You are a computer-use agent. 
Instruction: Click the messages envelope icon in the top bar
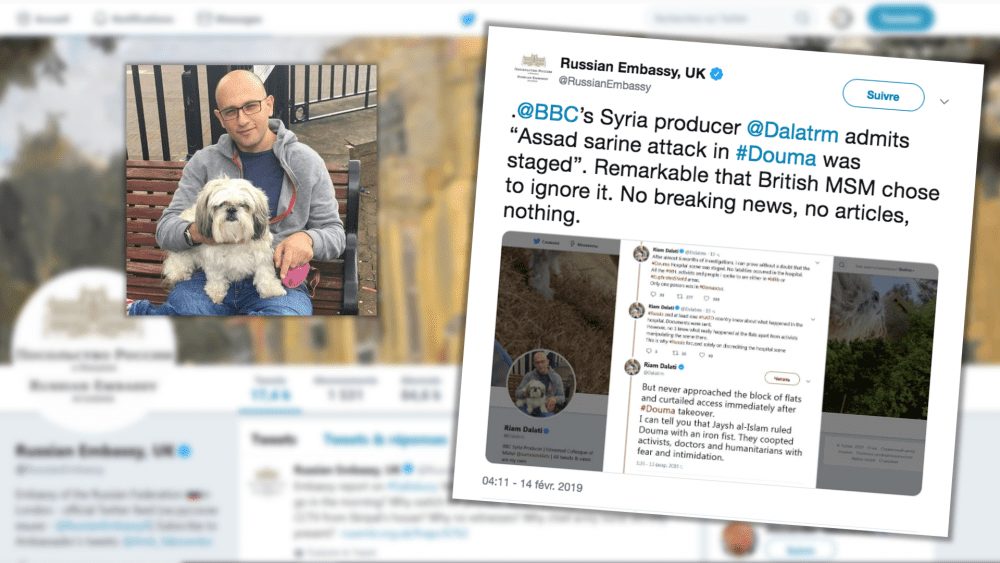point(204,18)
